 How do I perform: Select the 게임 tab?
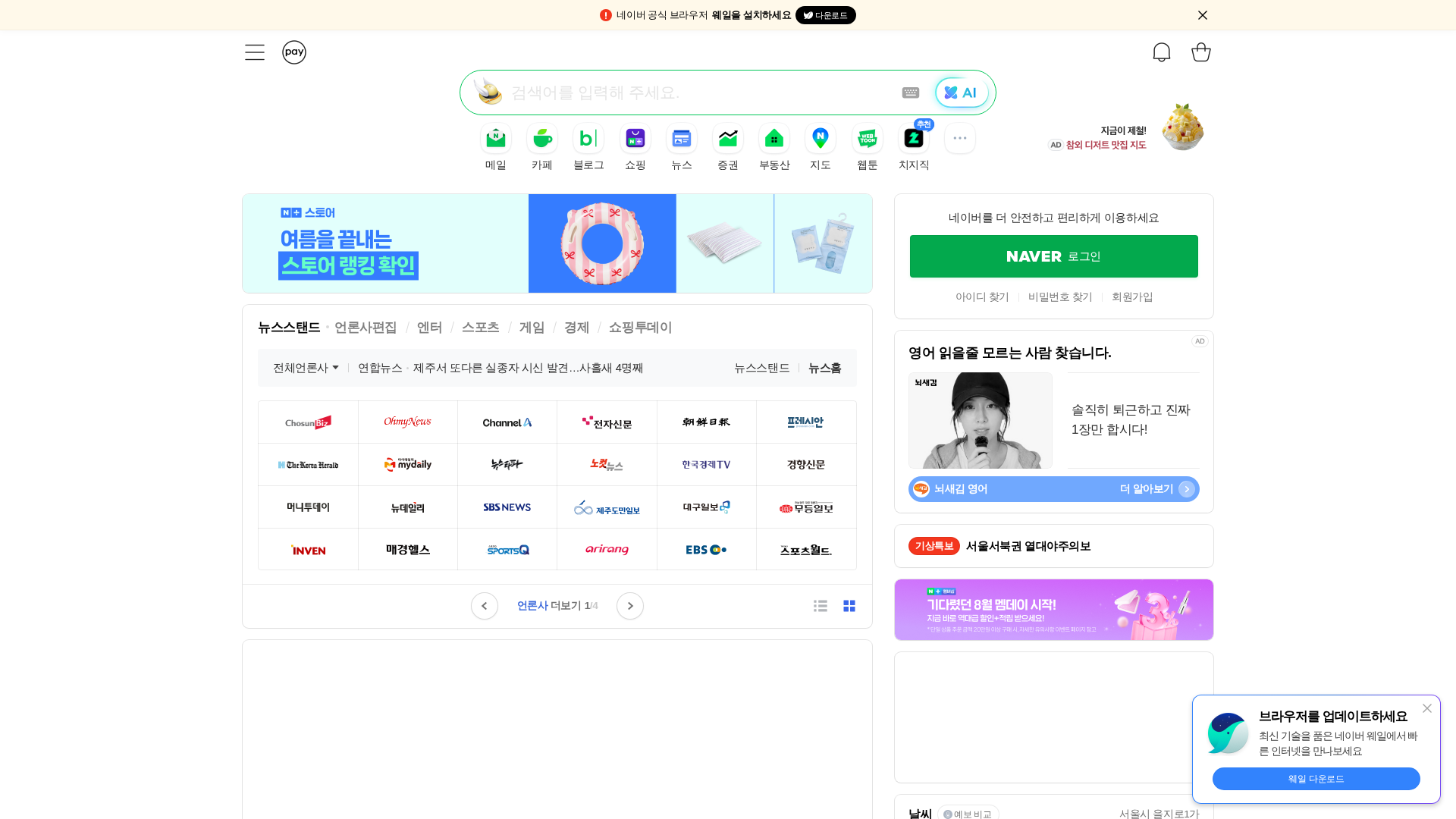pos(532,328)
